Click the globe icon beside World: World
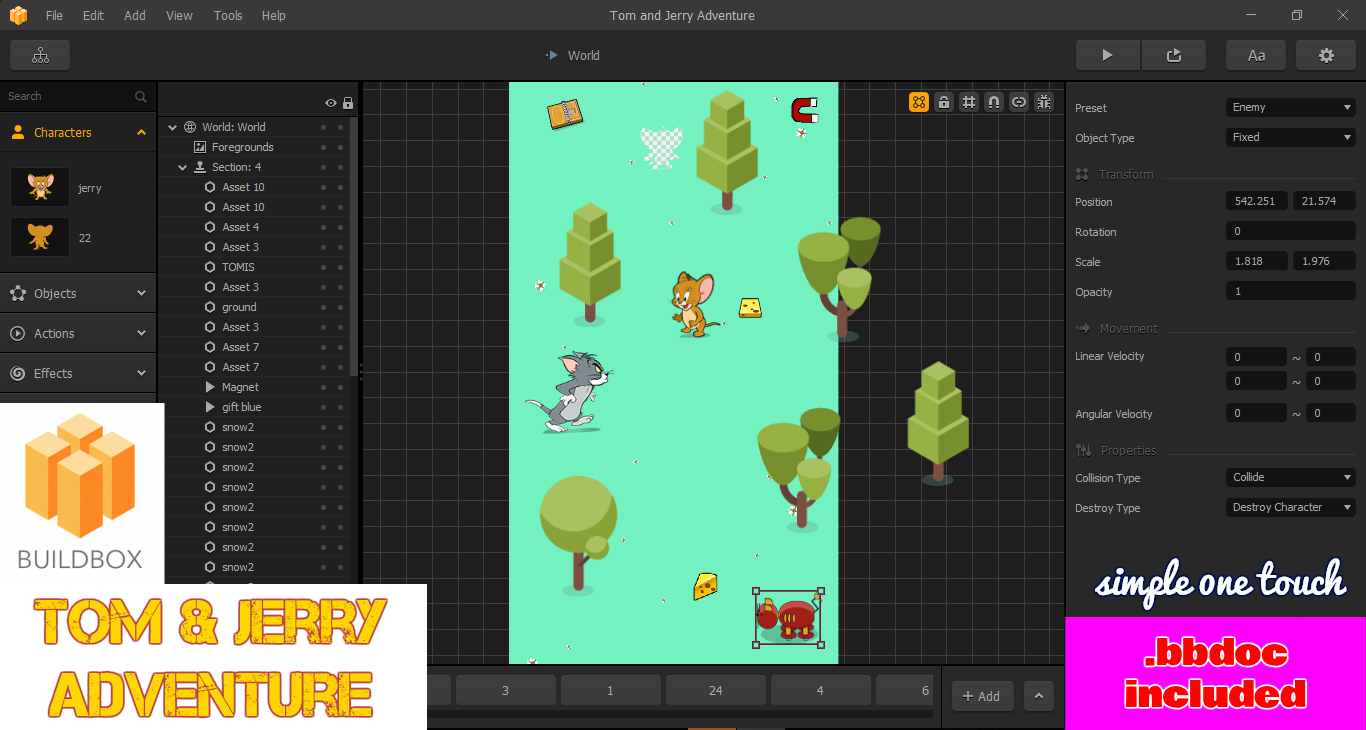The height and width of the screenshot is (730, 1366). (190, 127)
